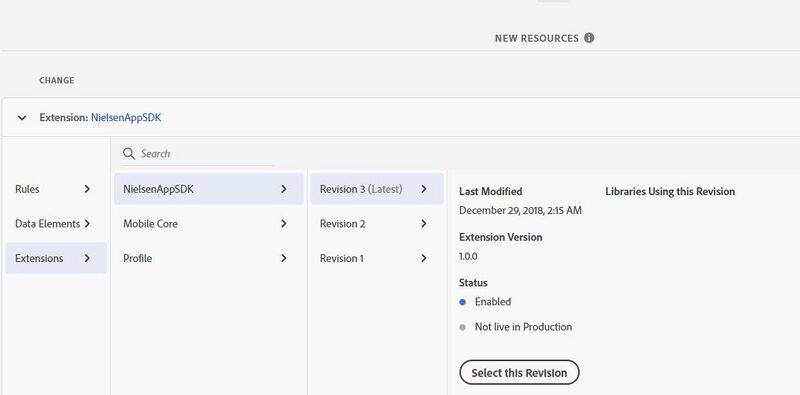Click the search magnifier icon
Image resolution: width=800 pixels, height=395 pixels.
(129, 154)
